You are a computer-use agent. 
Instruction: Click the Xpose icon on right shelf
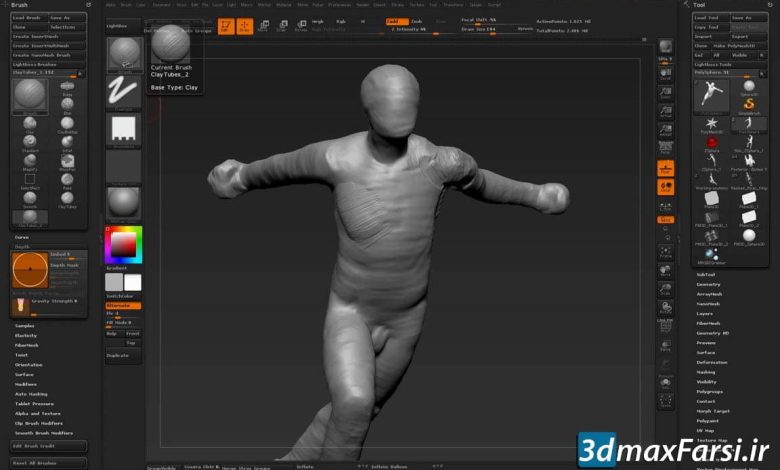click(x=666, y=401)
